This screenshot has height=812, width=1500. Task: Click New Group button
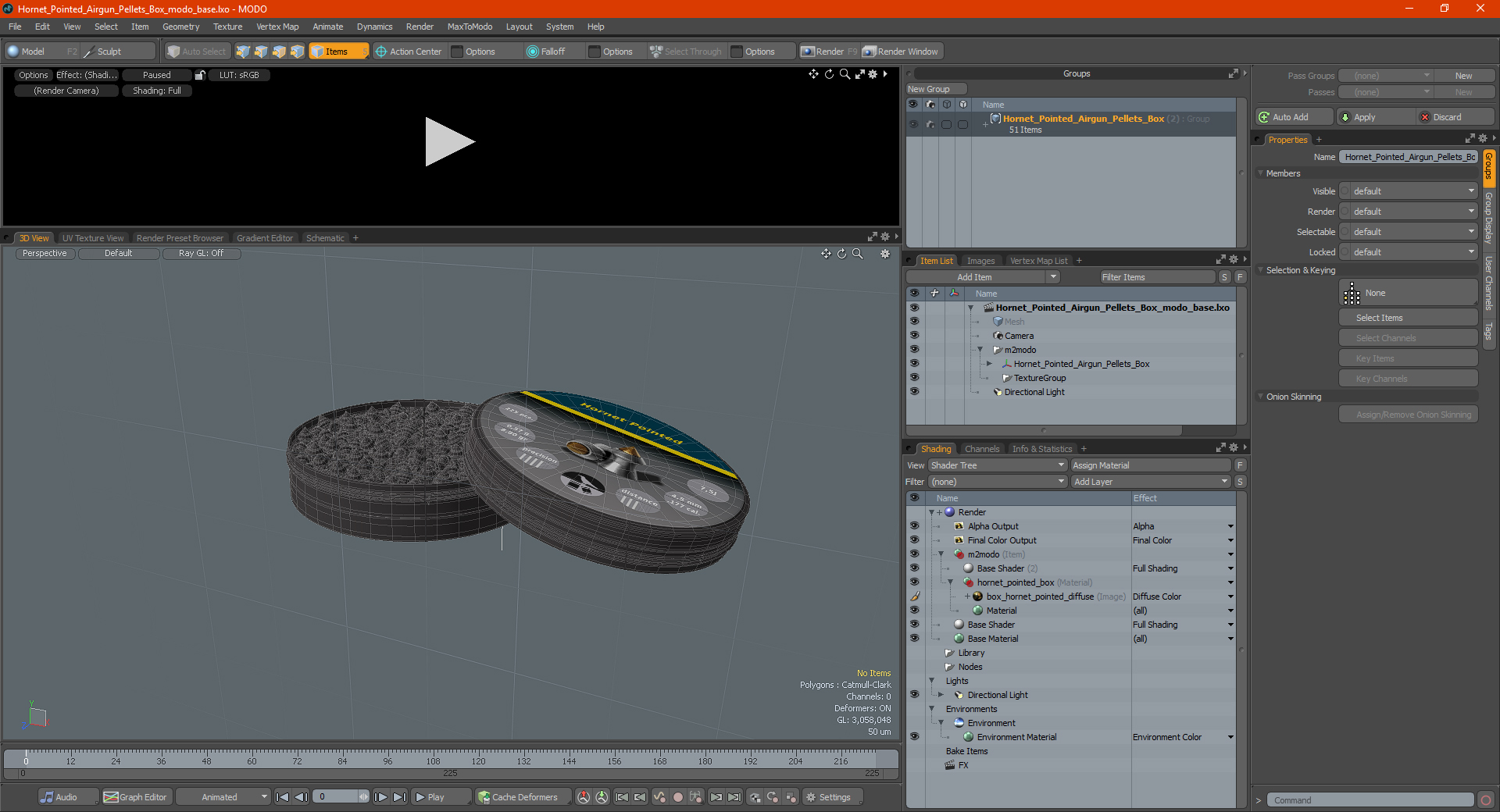coord(936,89)
